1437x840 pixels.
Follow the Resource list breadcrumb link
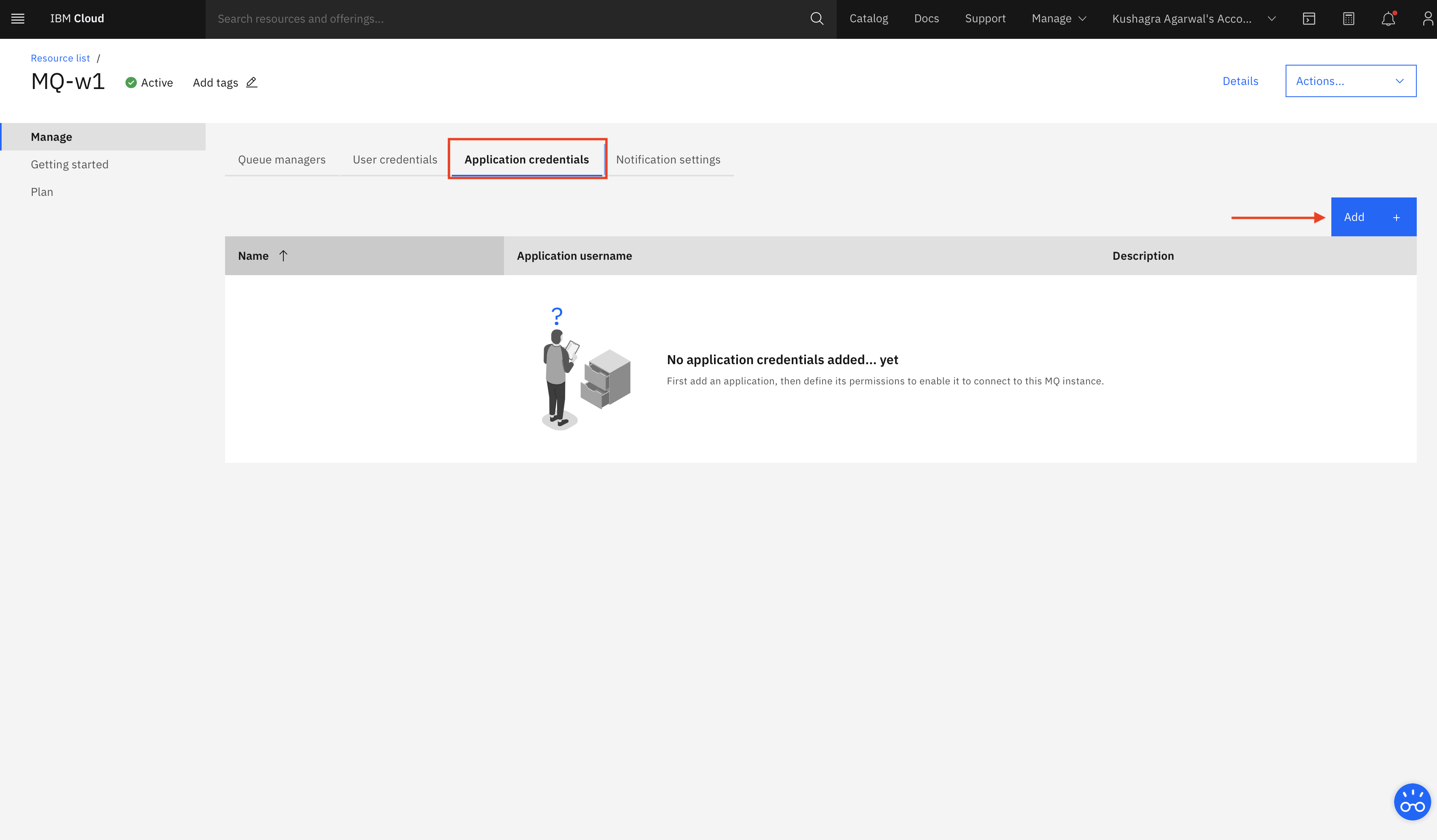click(x=60, y=58)
